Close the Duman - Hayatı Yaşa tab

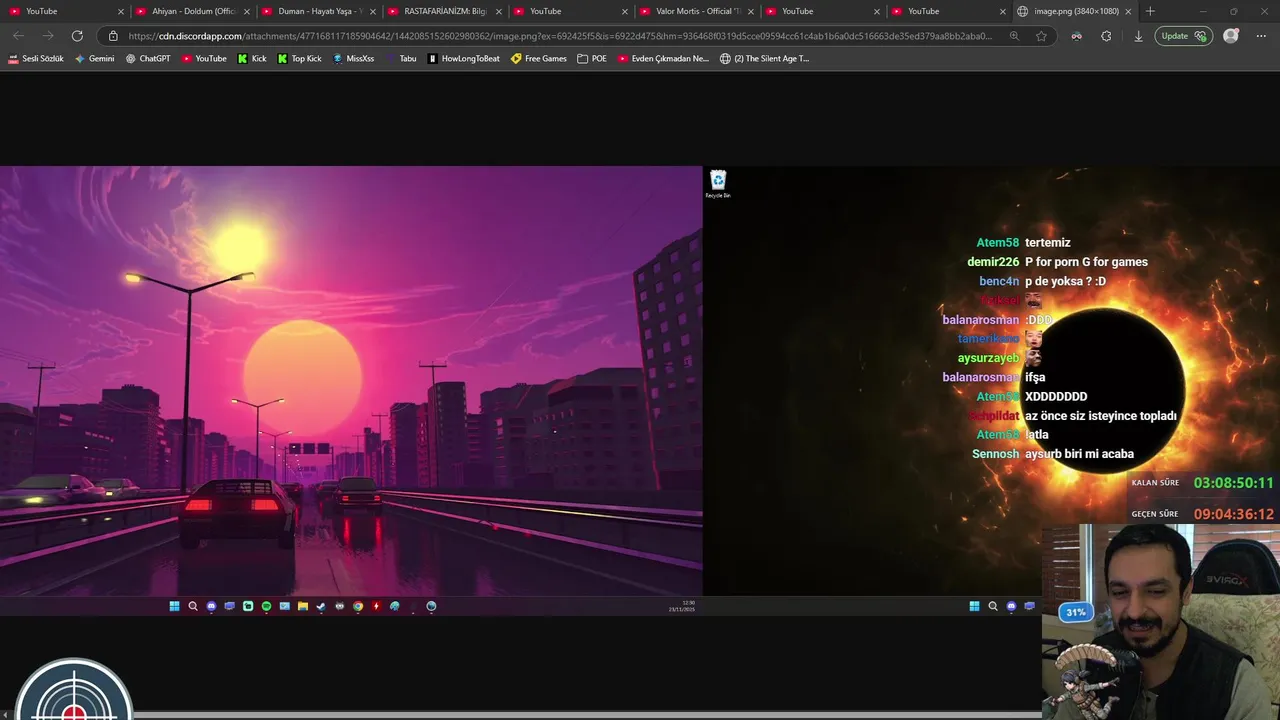pyautogui.click(x=373, y=11)
